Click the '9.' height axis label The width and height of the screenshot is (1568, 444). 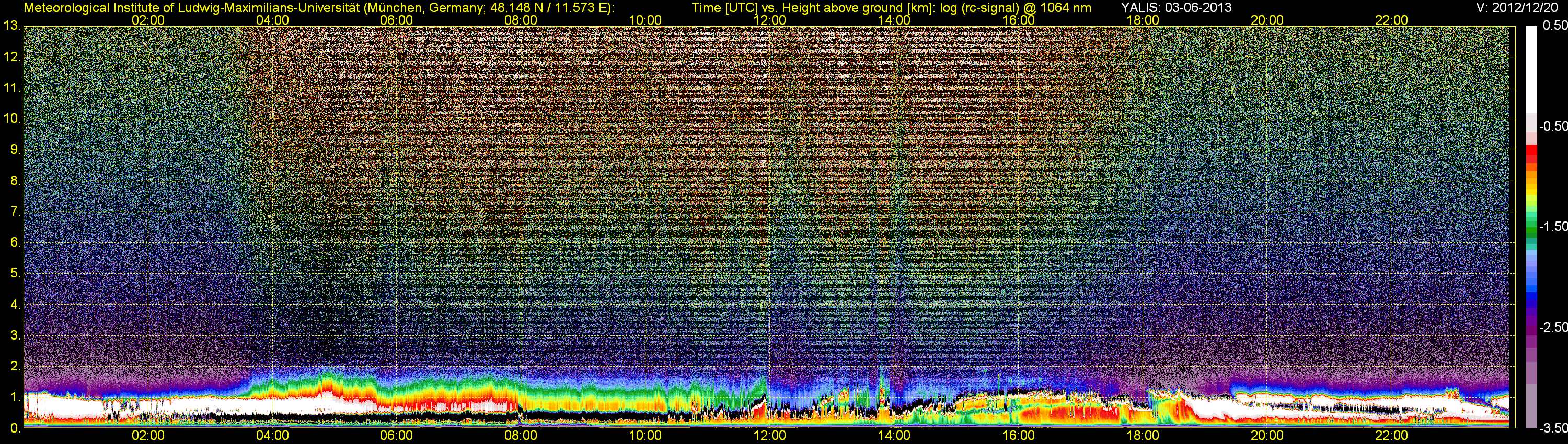coord(15,149)
